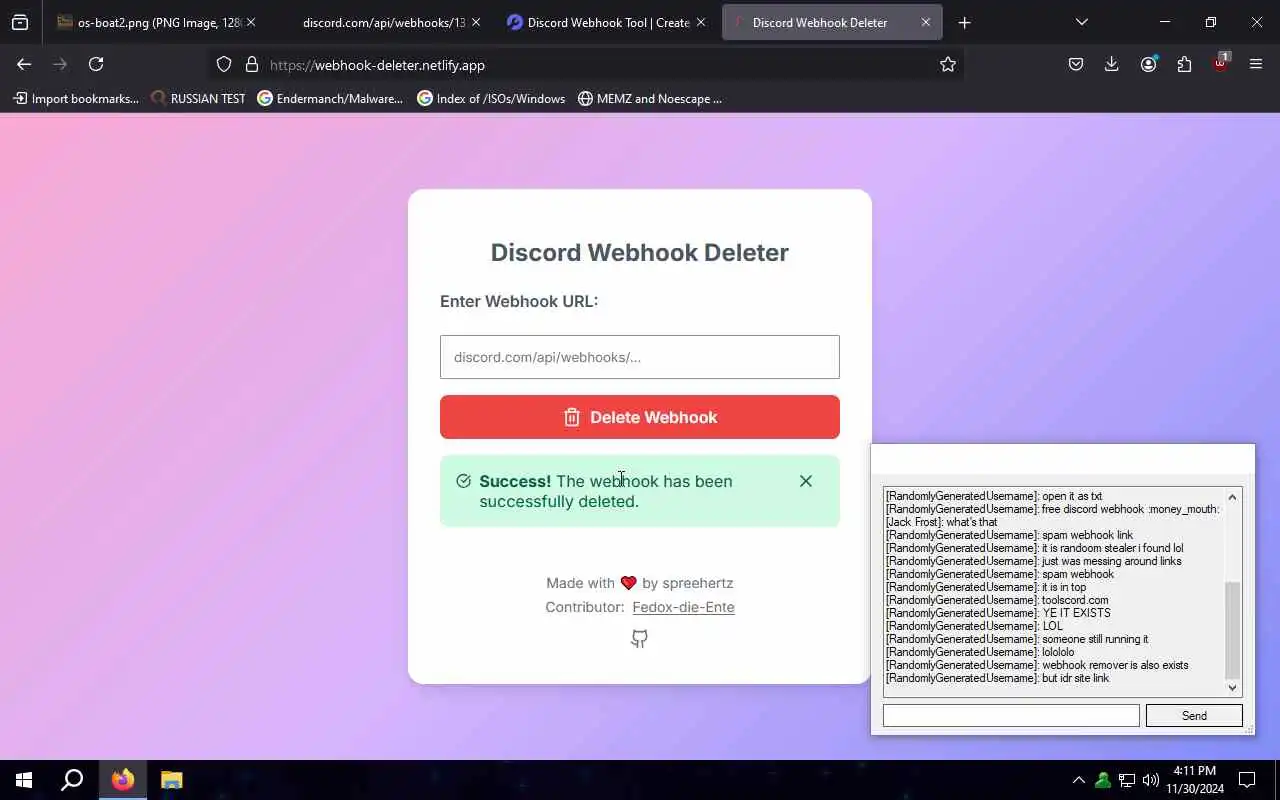Open the Endermanch/Malware bookmark

pyautogui.click(x=330, y=98)
